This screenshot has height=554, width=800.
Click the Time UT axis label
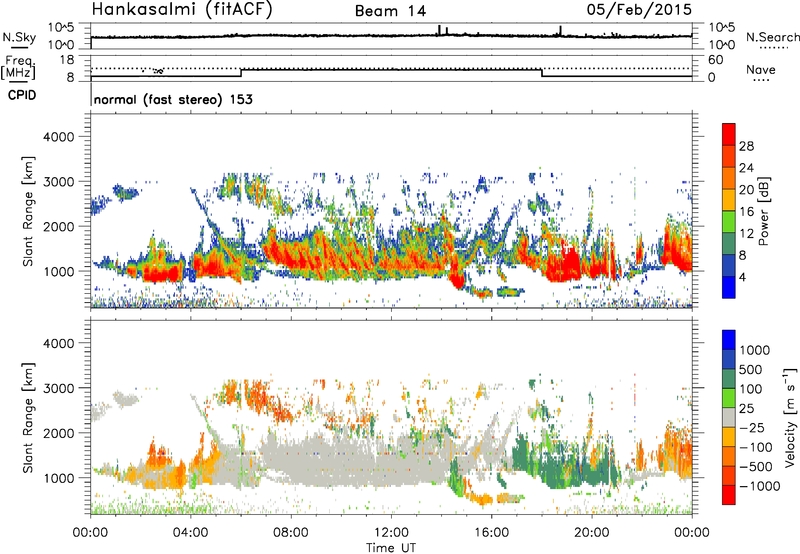(x=391, y=547)
